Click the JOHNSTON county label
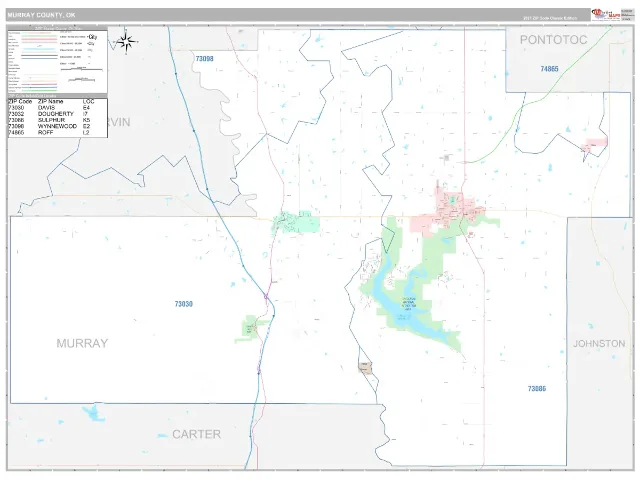 (599, 344)
